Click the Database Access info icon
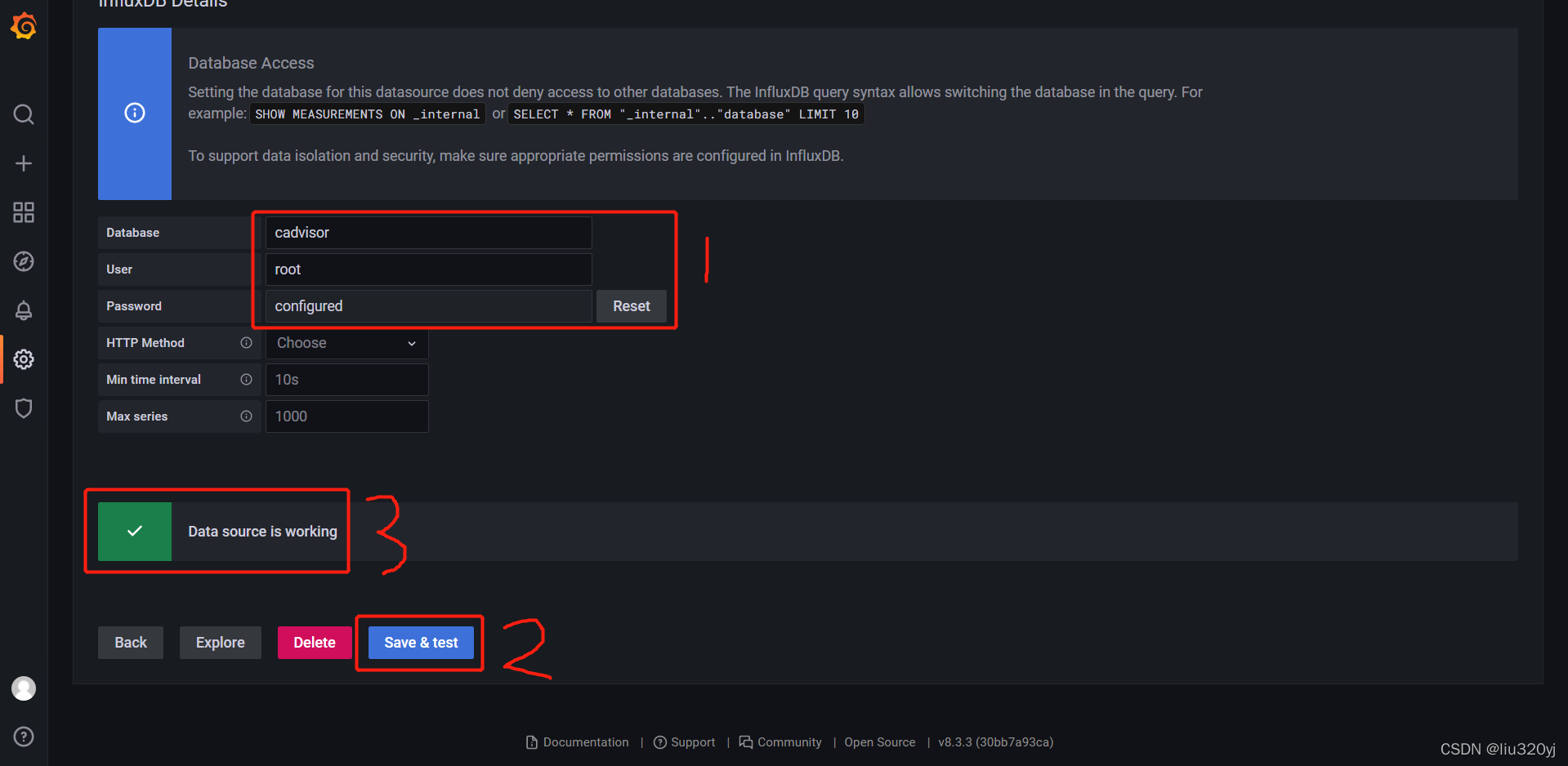Image resolution: width=1568 pixels, height=766 pixels. (135, 113)
